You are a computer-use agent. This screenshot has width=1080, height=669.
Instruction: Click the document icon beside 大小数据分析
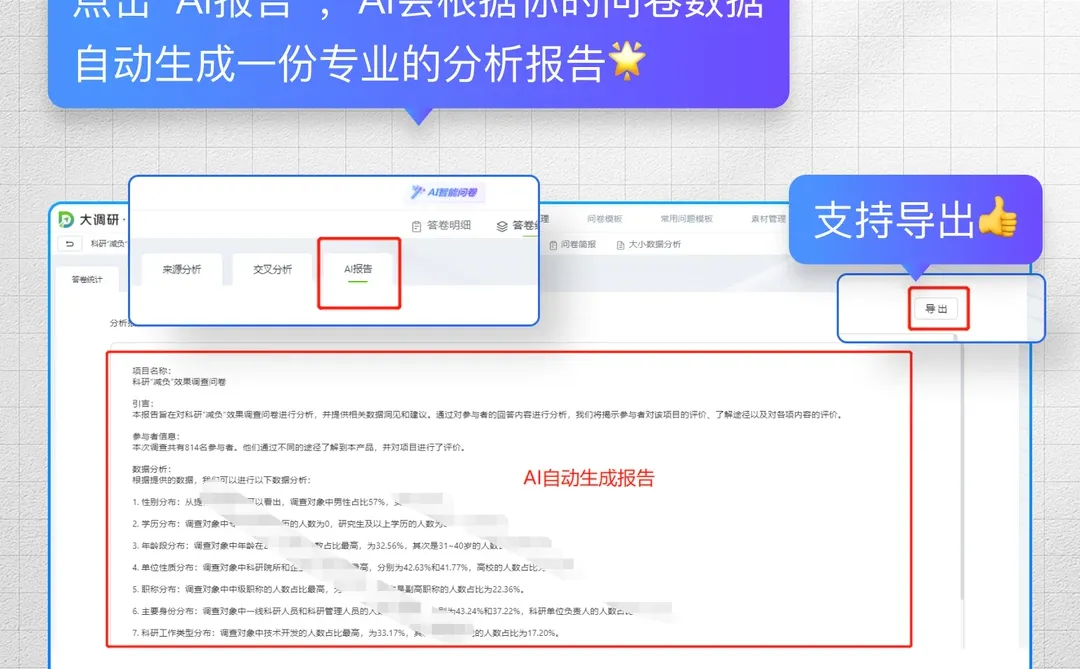(620, 244)
